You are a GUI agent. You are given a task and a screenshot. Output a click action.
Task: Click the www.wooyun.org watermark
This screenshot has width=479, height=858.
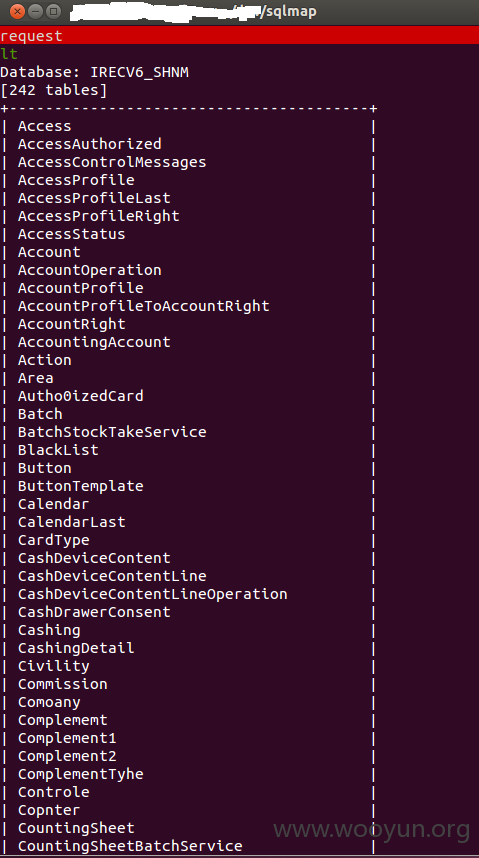pyautogui.click(x=372, y=830)
